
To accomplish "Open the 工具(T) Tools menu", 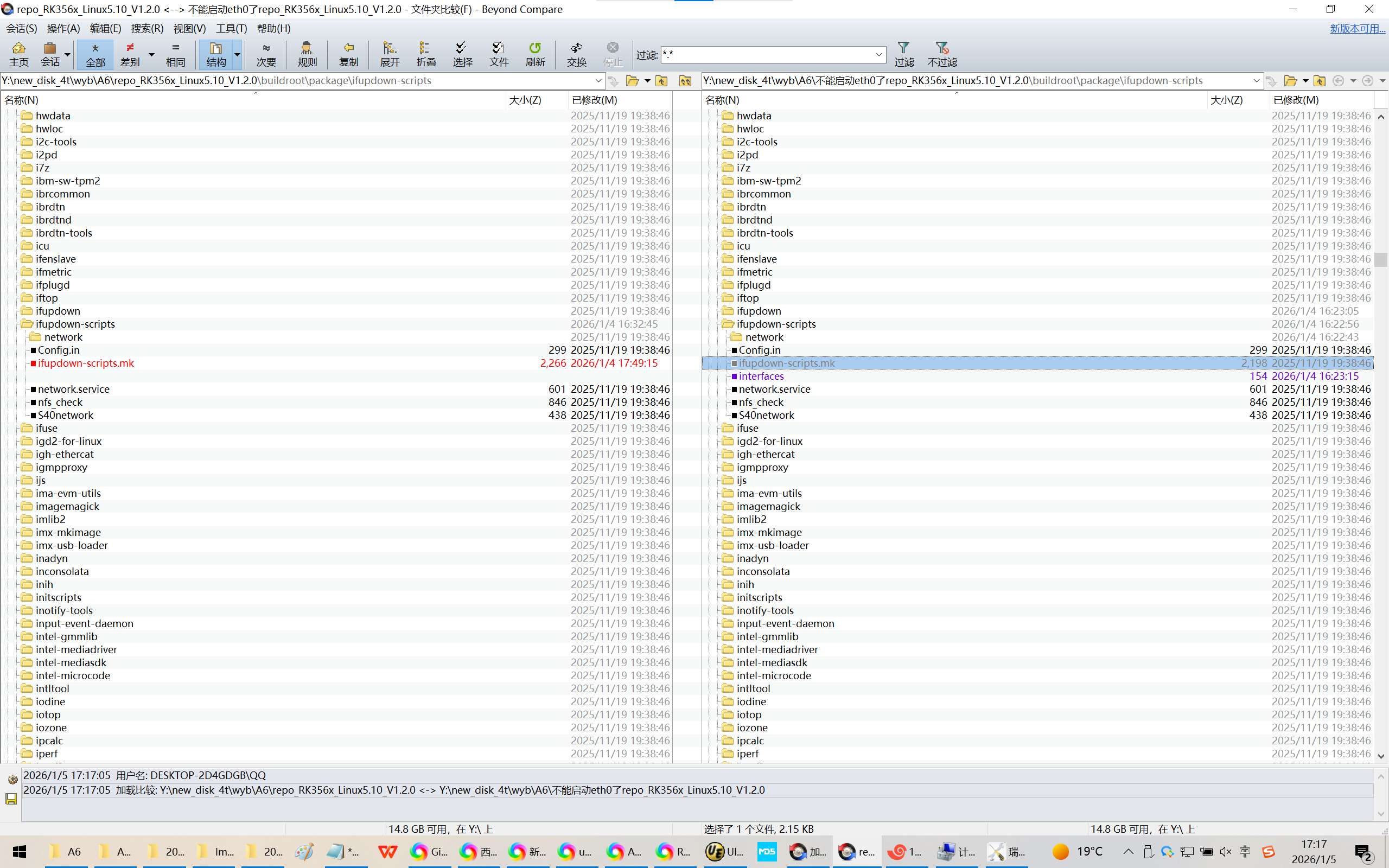I will point(231,28).
